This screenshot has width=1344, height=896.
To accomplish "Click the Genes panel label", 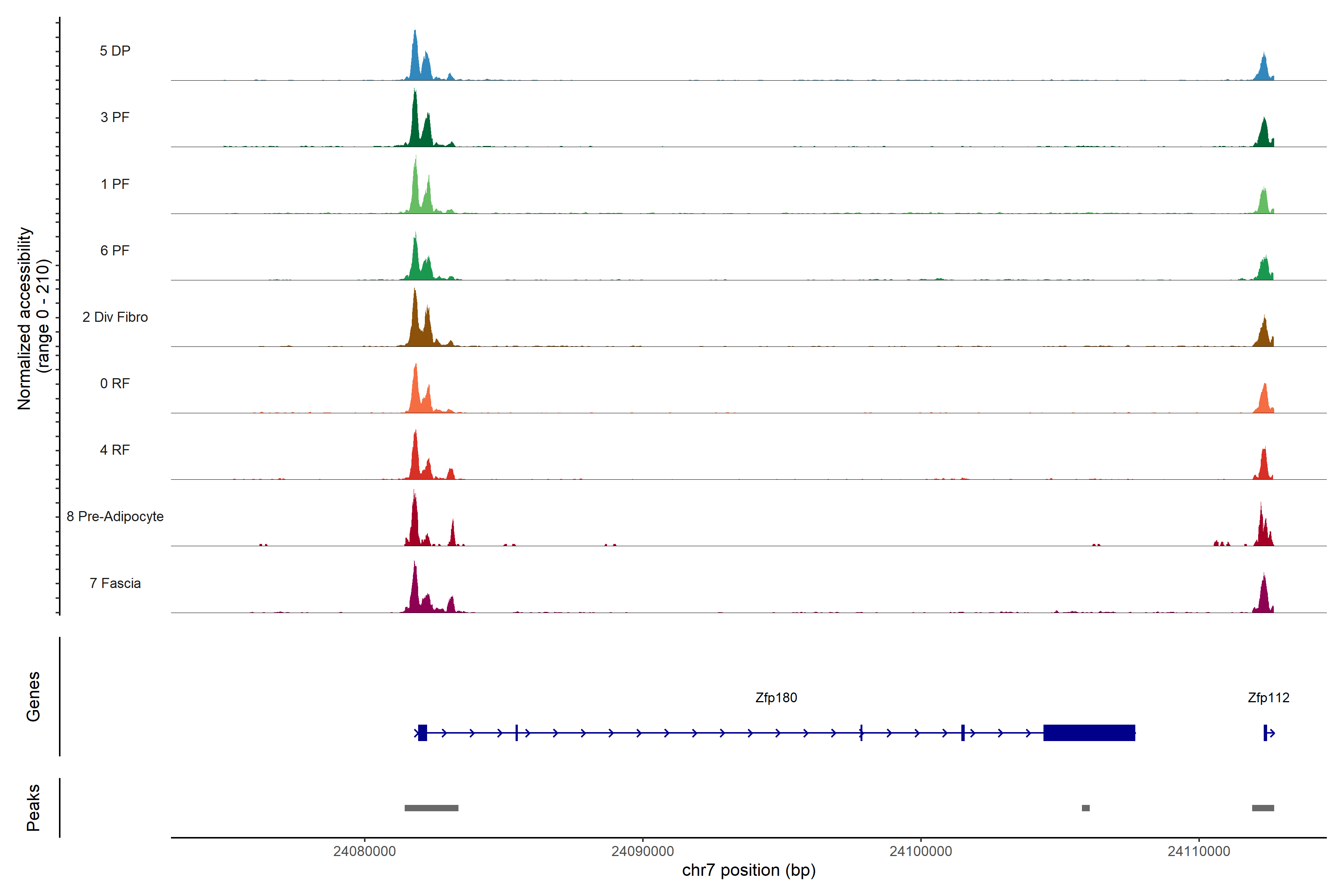I will point(33,696).
